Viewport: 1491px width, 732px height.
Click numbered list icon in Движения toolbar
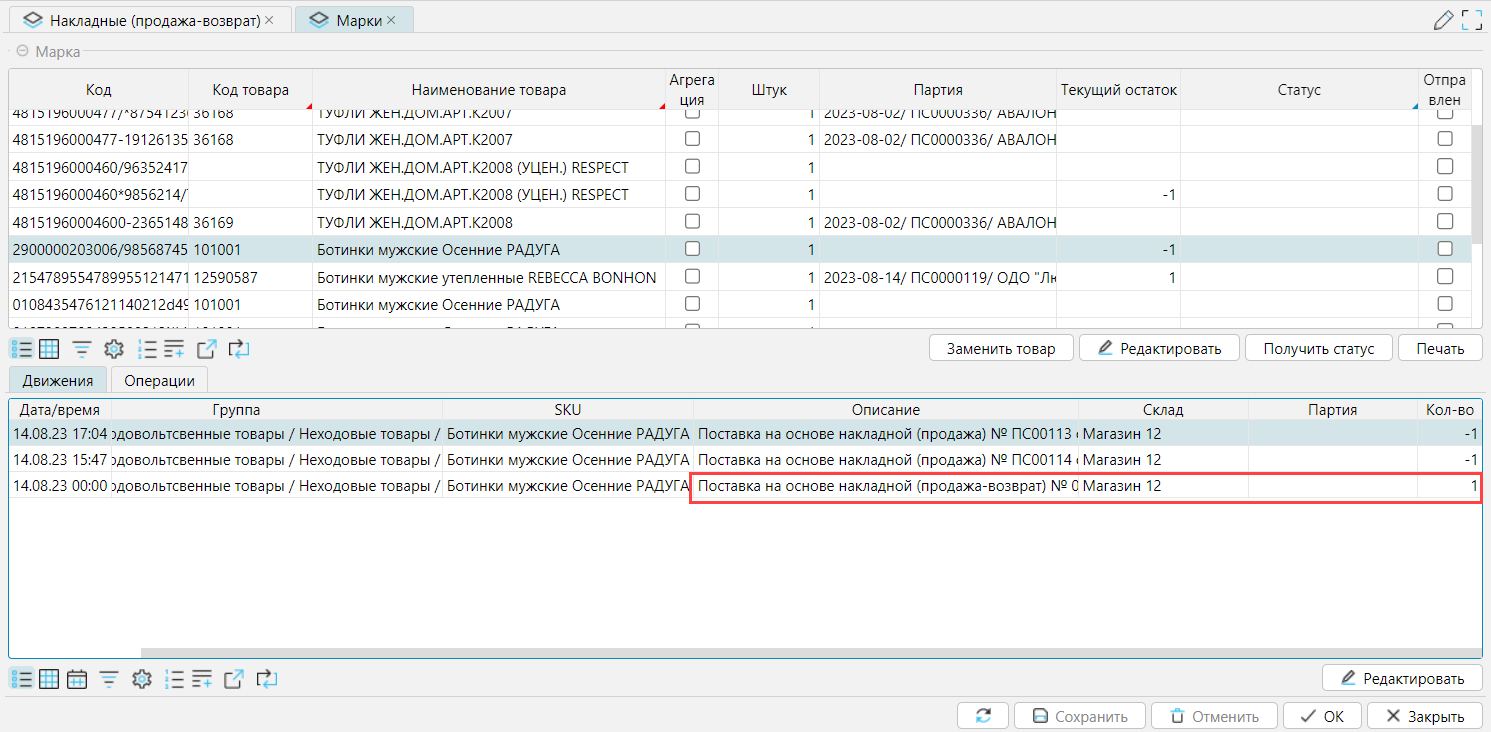tap(174, 679)
